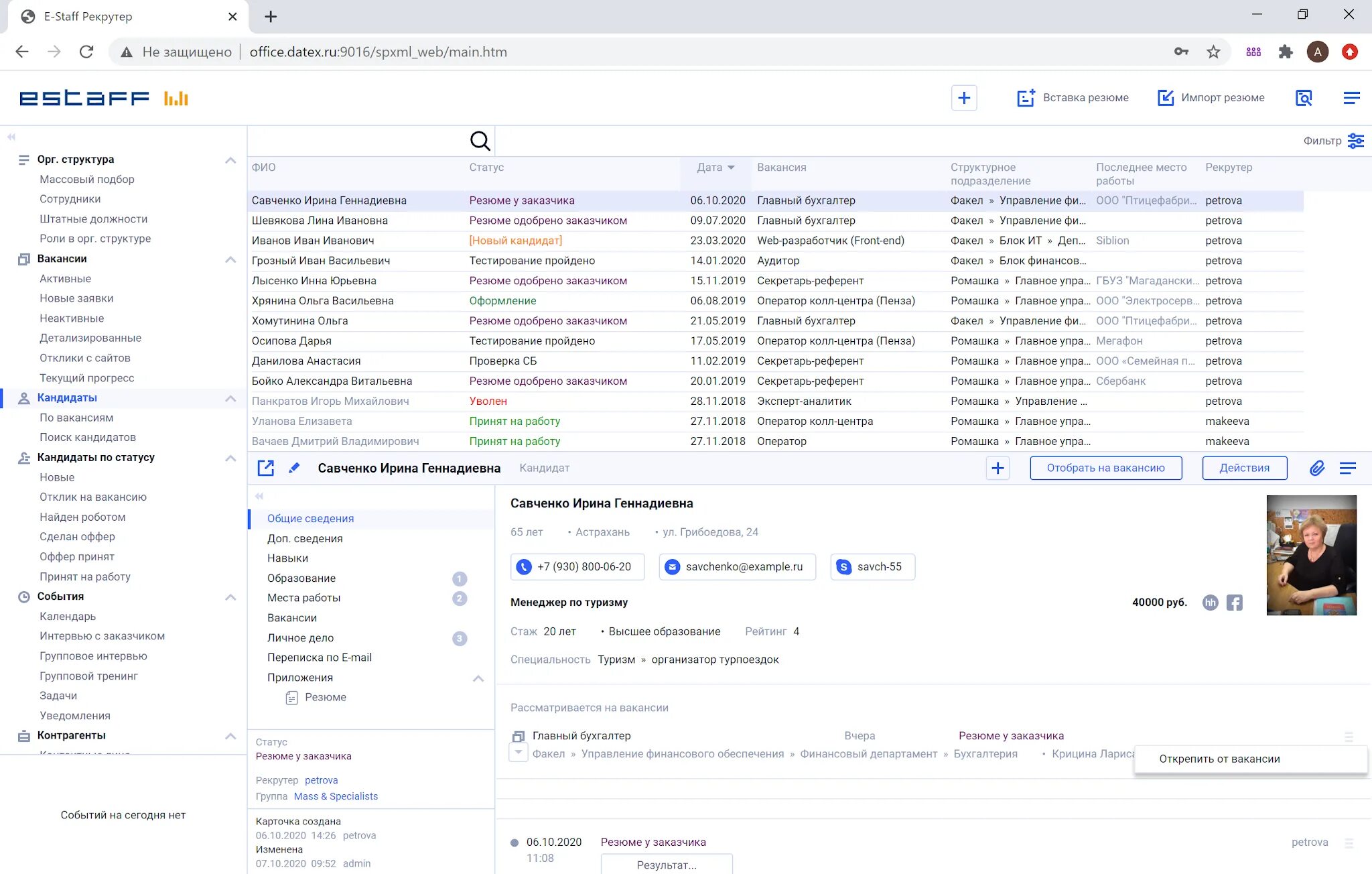Open the Facebook profile icon
Screen dimensions: 1372x874
click(1234, 603)
